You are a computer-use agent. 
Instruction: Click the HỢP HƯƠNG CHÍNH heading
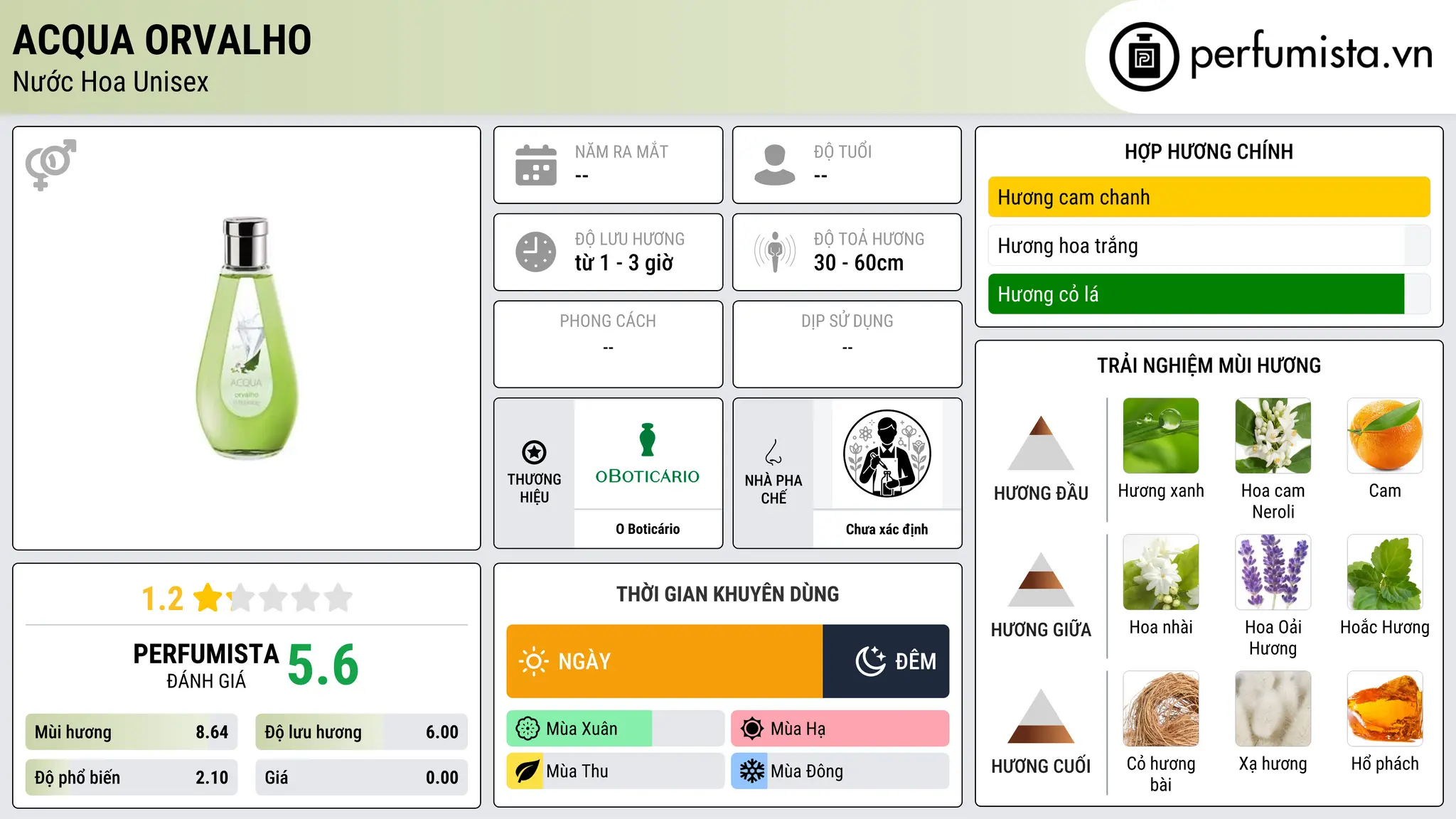[1209, 151]
